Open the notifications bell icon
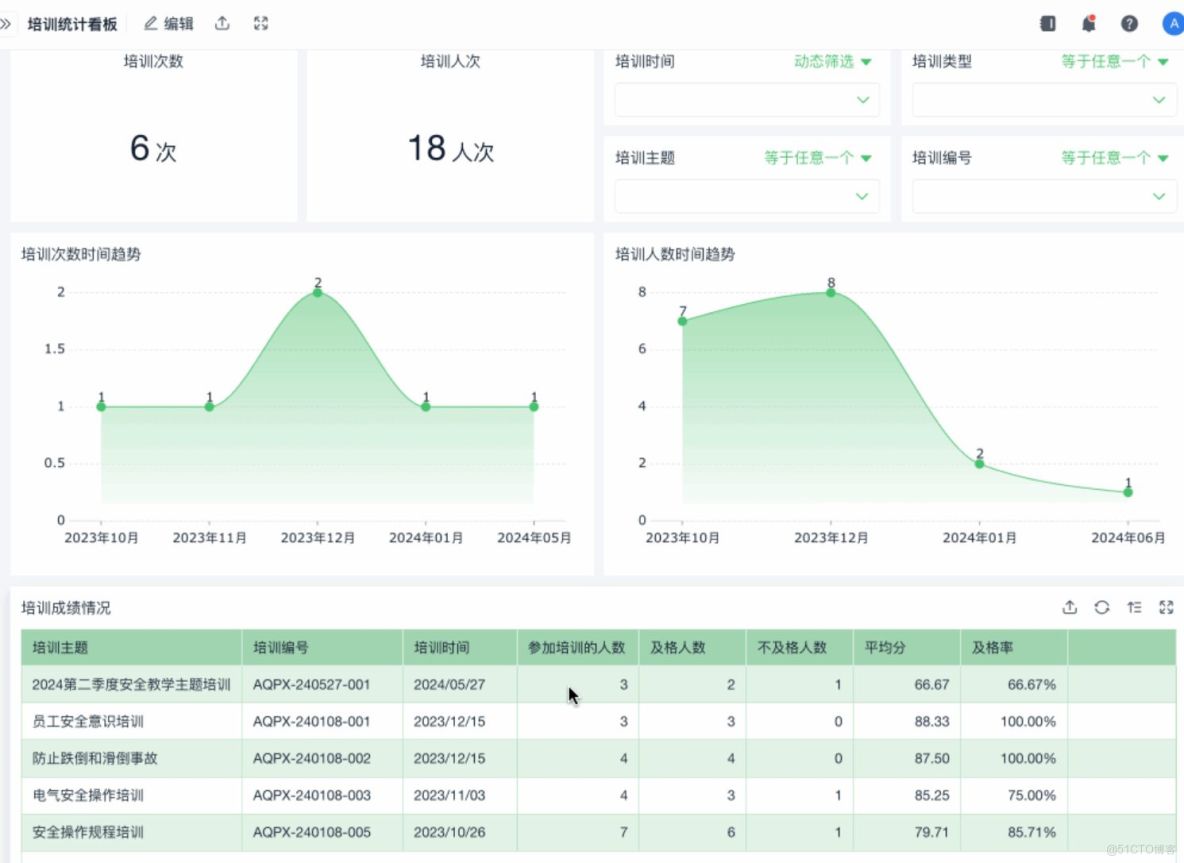The height and width of the screenshot is (863, 1184). click(x=1089, y=23)
